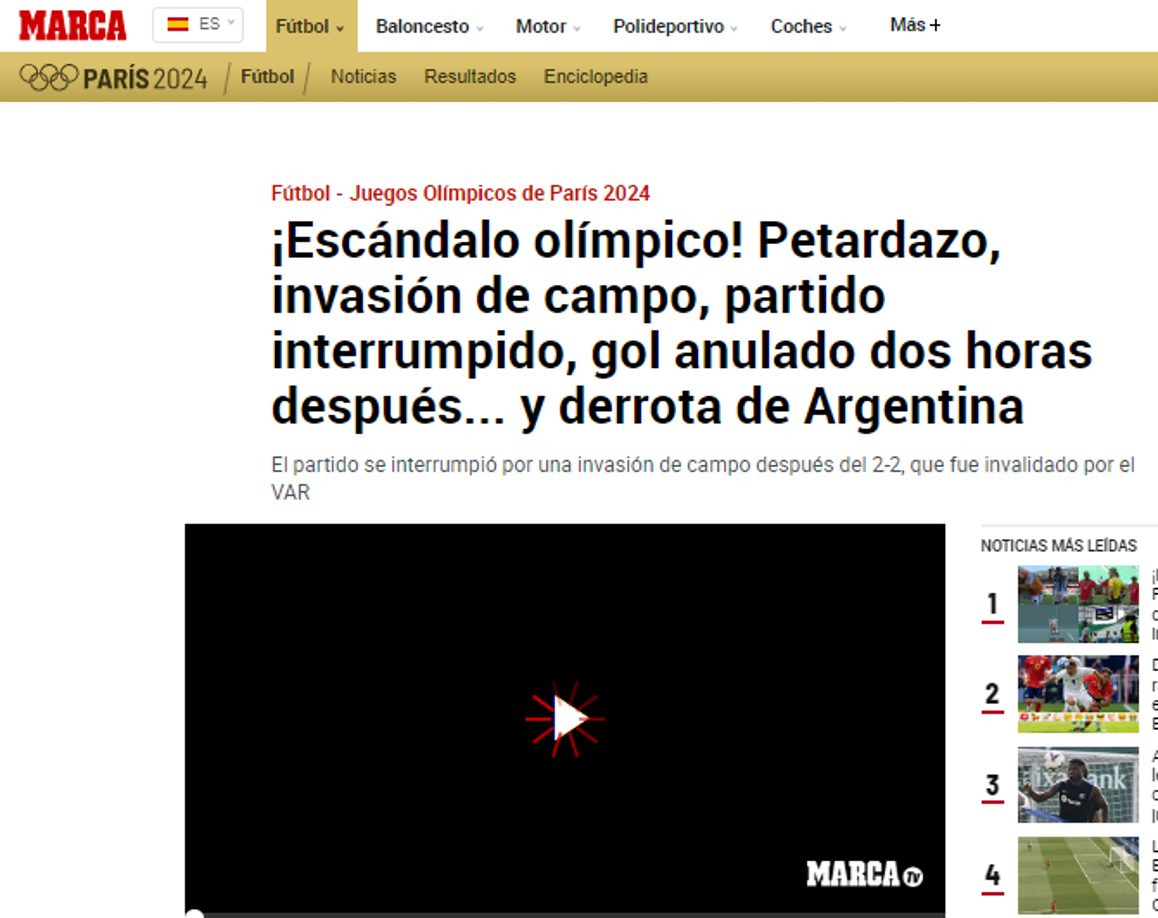Screen dimensions: 1158x918
Task: Open the second most-read story thumbnail
Action: [1077, 693]
